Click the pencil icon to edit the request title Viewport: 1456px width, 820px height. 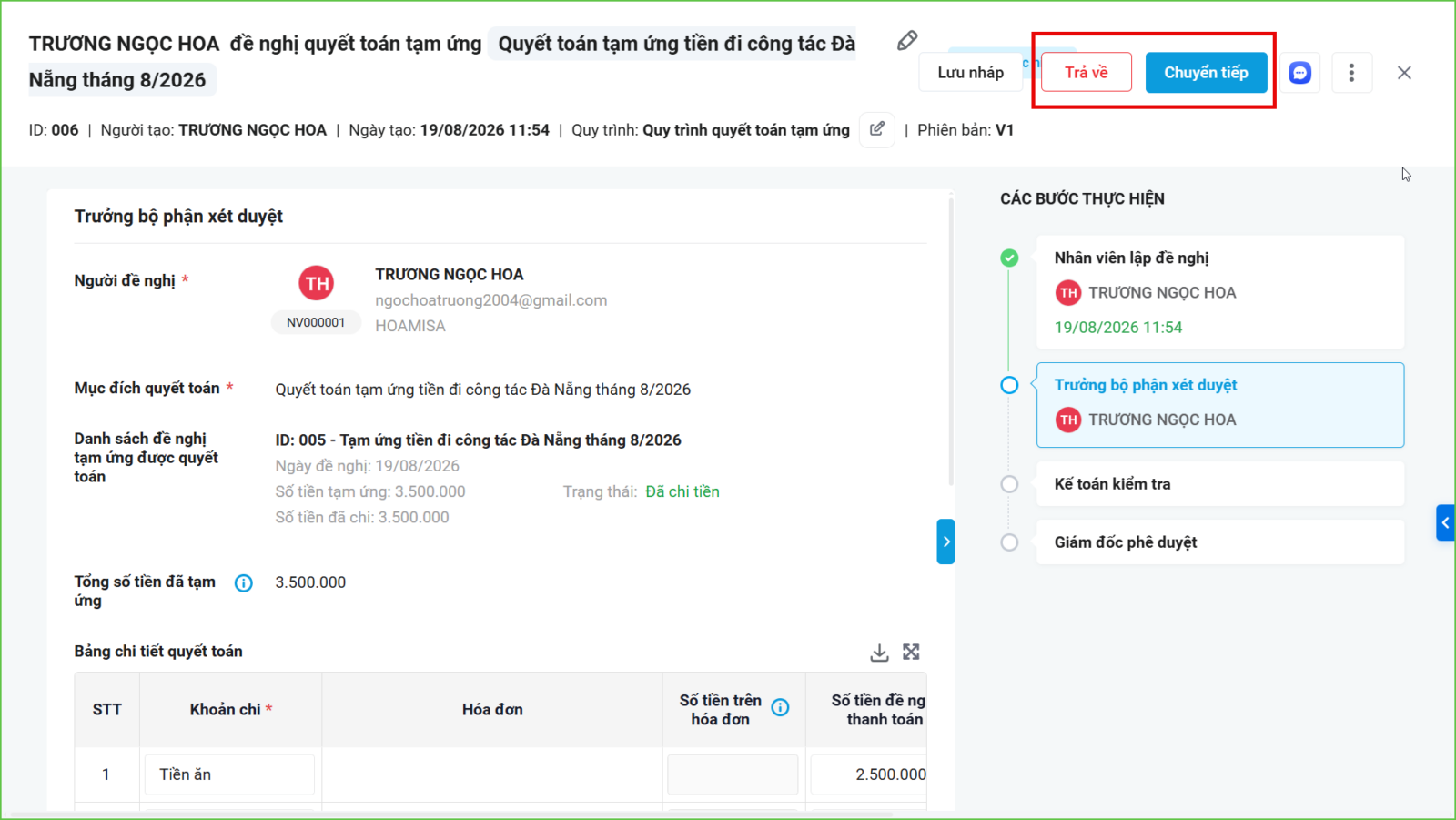pos(907,41)
